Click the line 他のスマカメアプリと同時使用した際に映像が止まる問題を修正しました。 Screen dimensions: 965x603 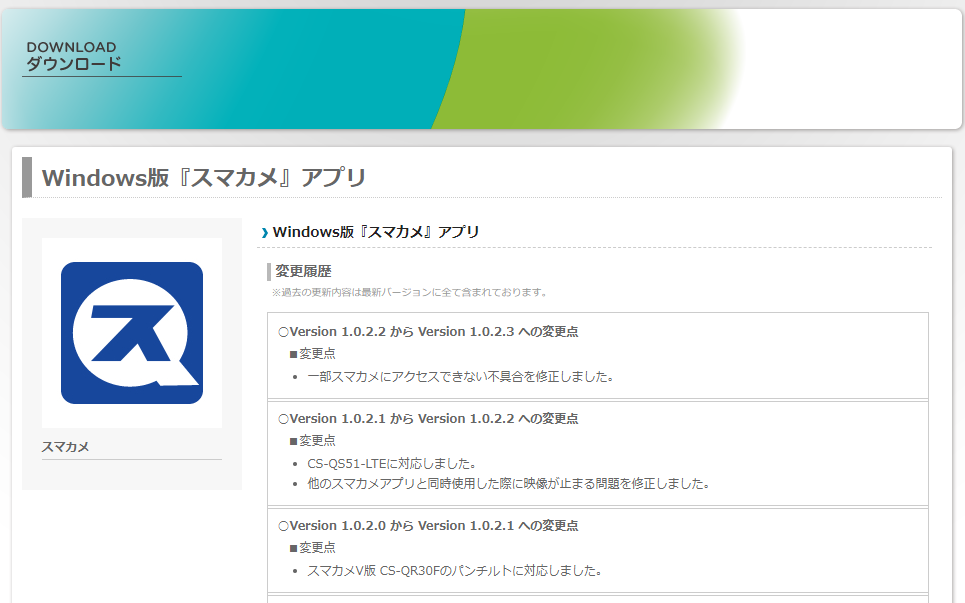[x=508, y=484]
